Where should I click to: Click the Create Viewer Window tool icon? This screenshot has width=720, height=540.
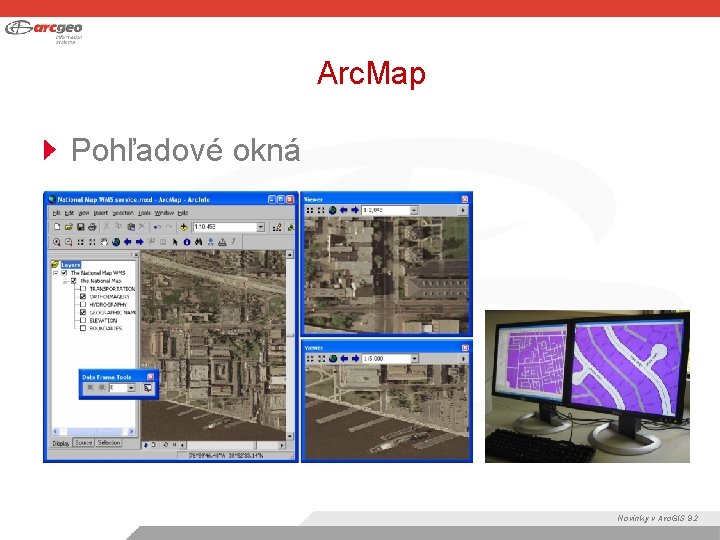[x=148, y=388]
